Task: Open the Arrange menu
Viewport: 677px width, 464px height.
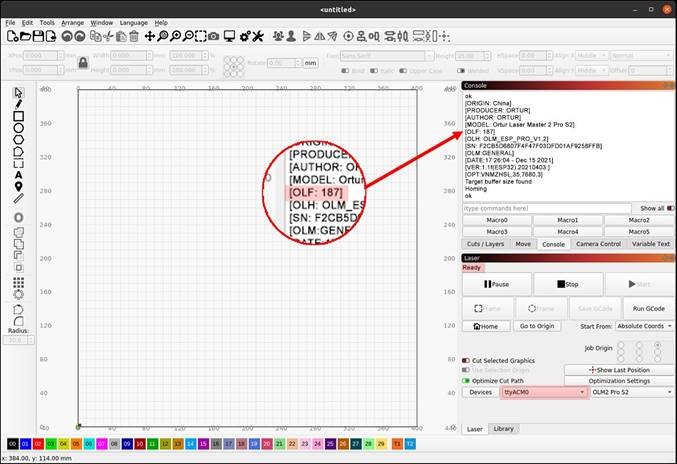Action: click(73, 23)
